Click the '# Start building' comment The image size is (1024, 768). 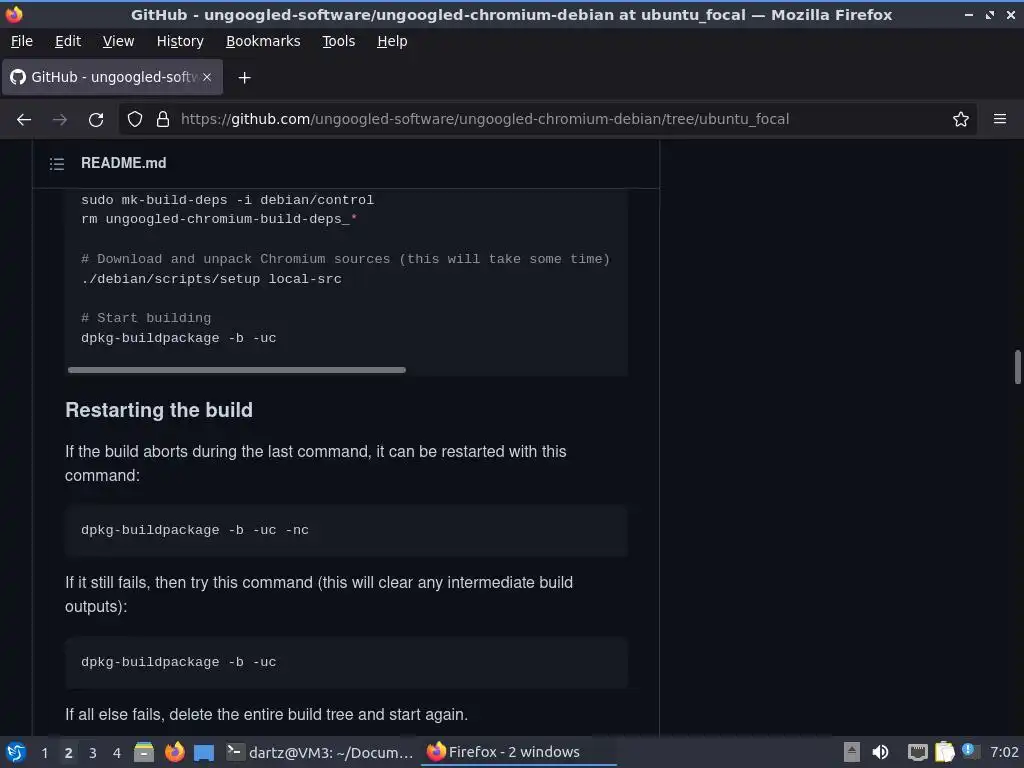(x=146, y=318)
